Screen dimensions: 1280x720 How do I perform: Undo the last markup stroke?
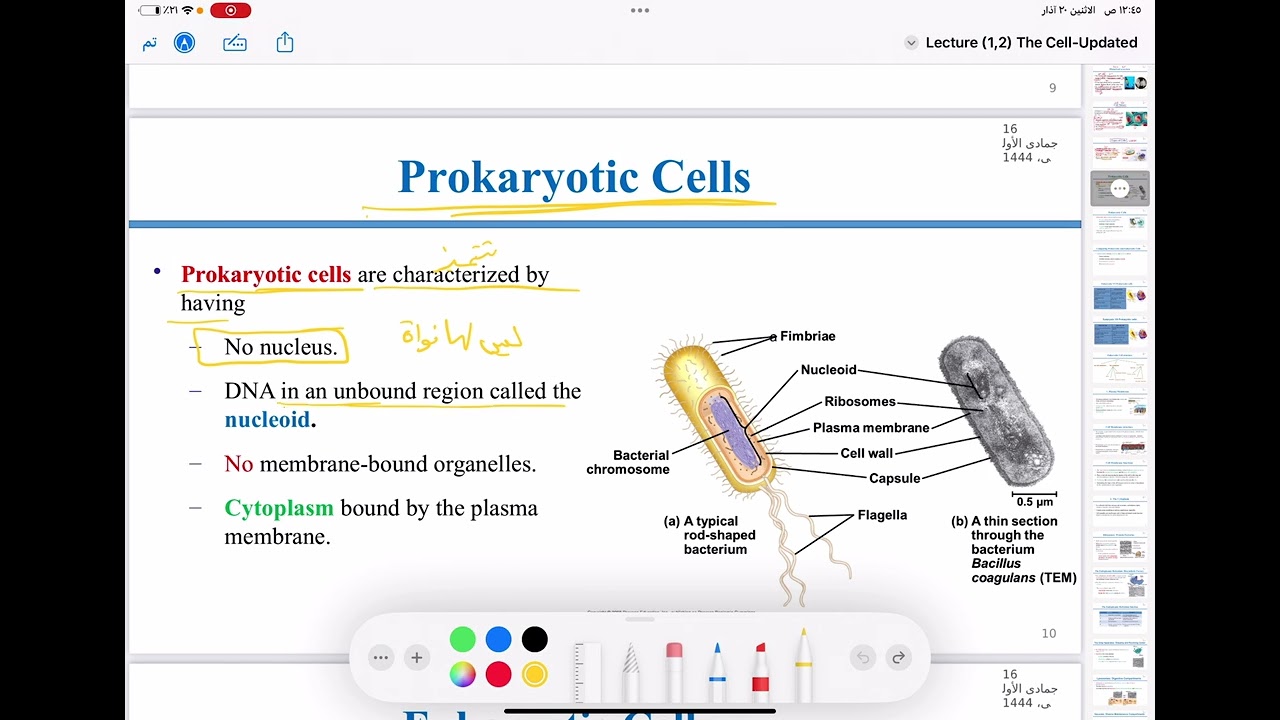[x=863, y=657]
